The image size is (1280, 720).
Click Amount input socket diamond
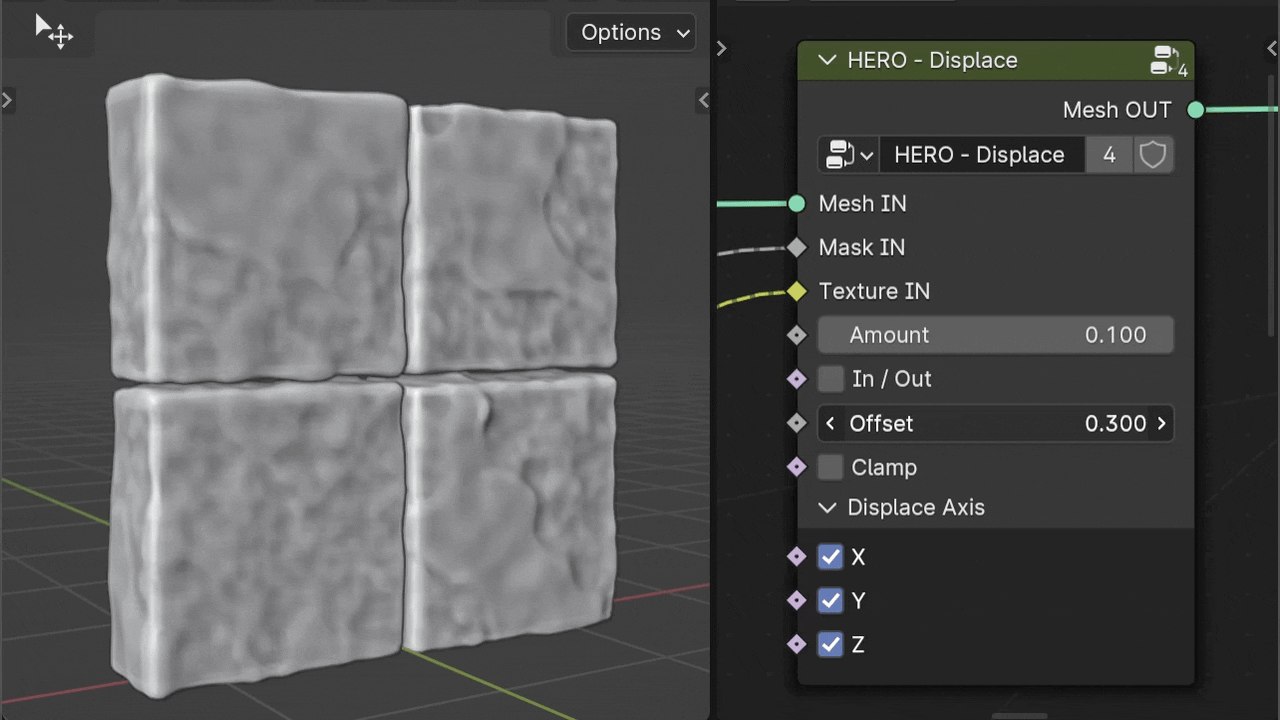click(796, 335)
